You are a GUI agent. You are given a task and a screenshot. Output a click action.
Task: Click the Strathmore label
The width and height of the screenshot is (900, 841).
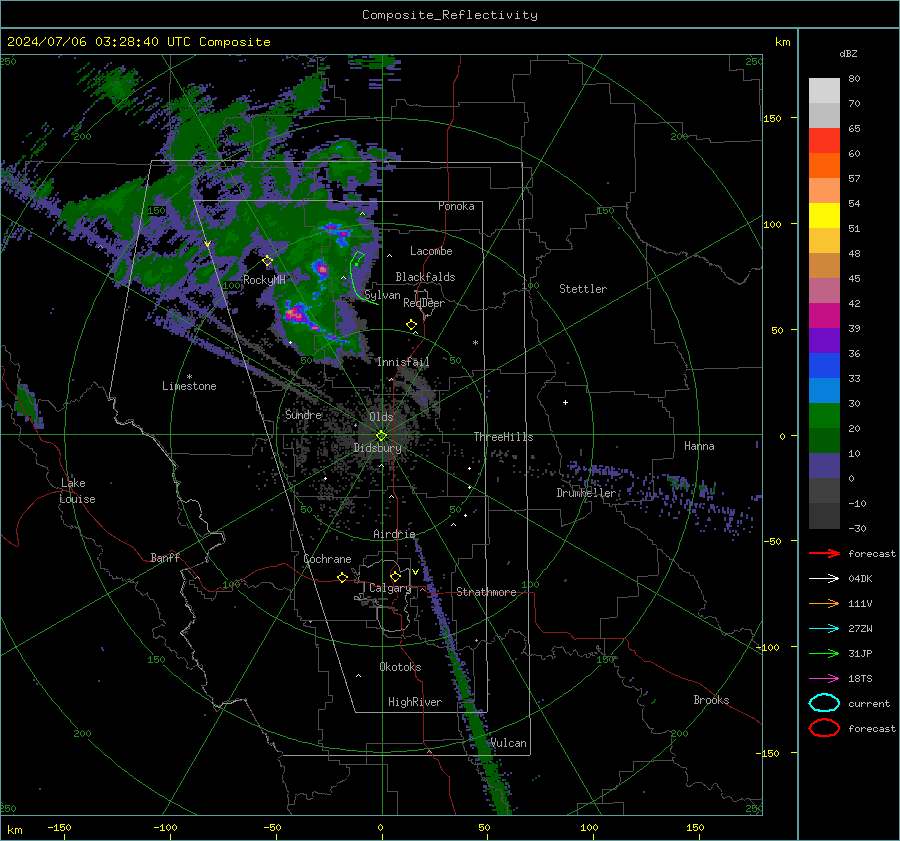pos(486,592)
